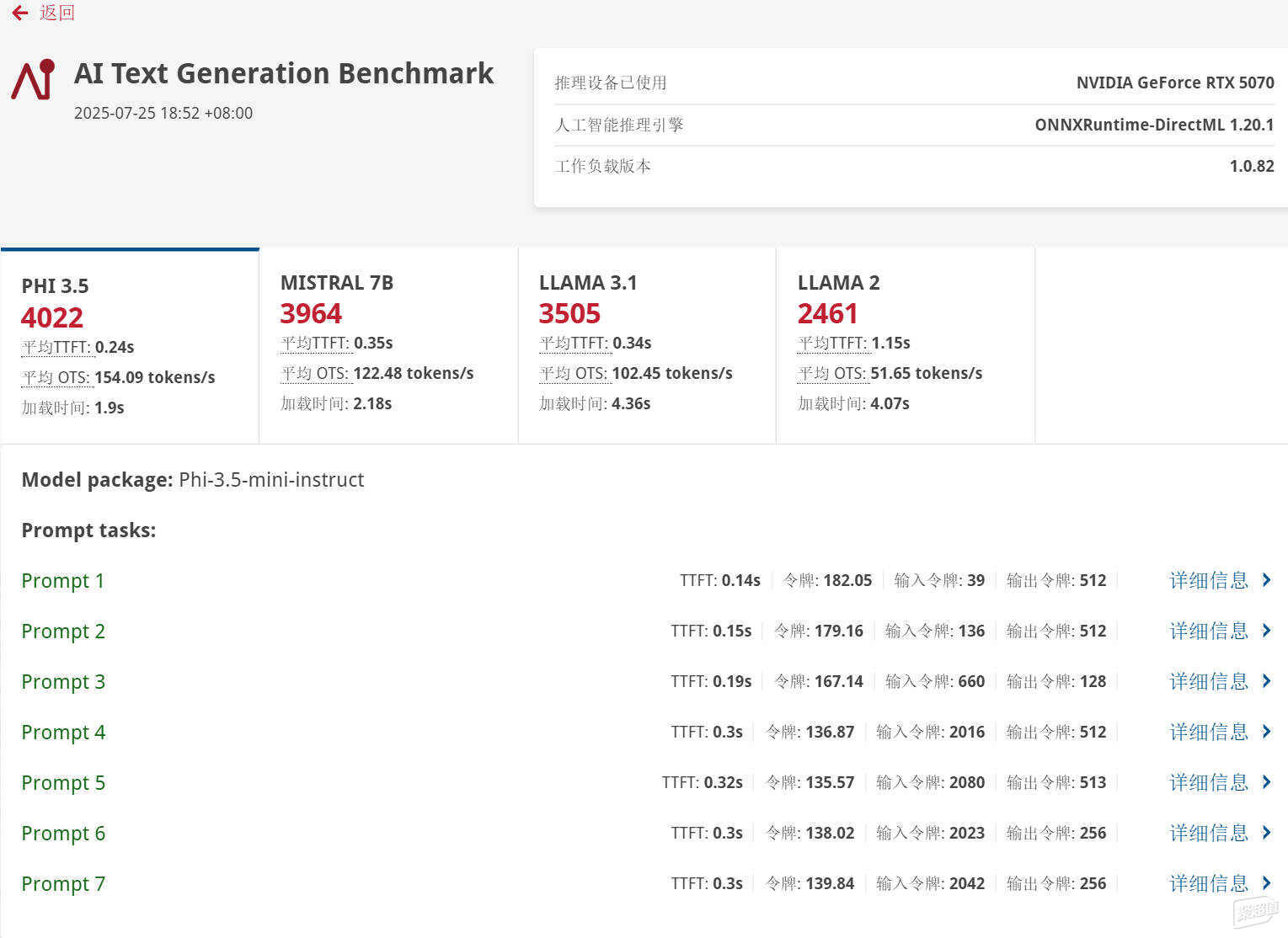
Task: Click the LLAMA 2 score 2461
Action: pos(828,313)
